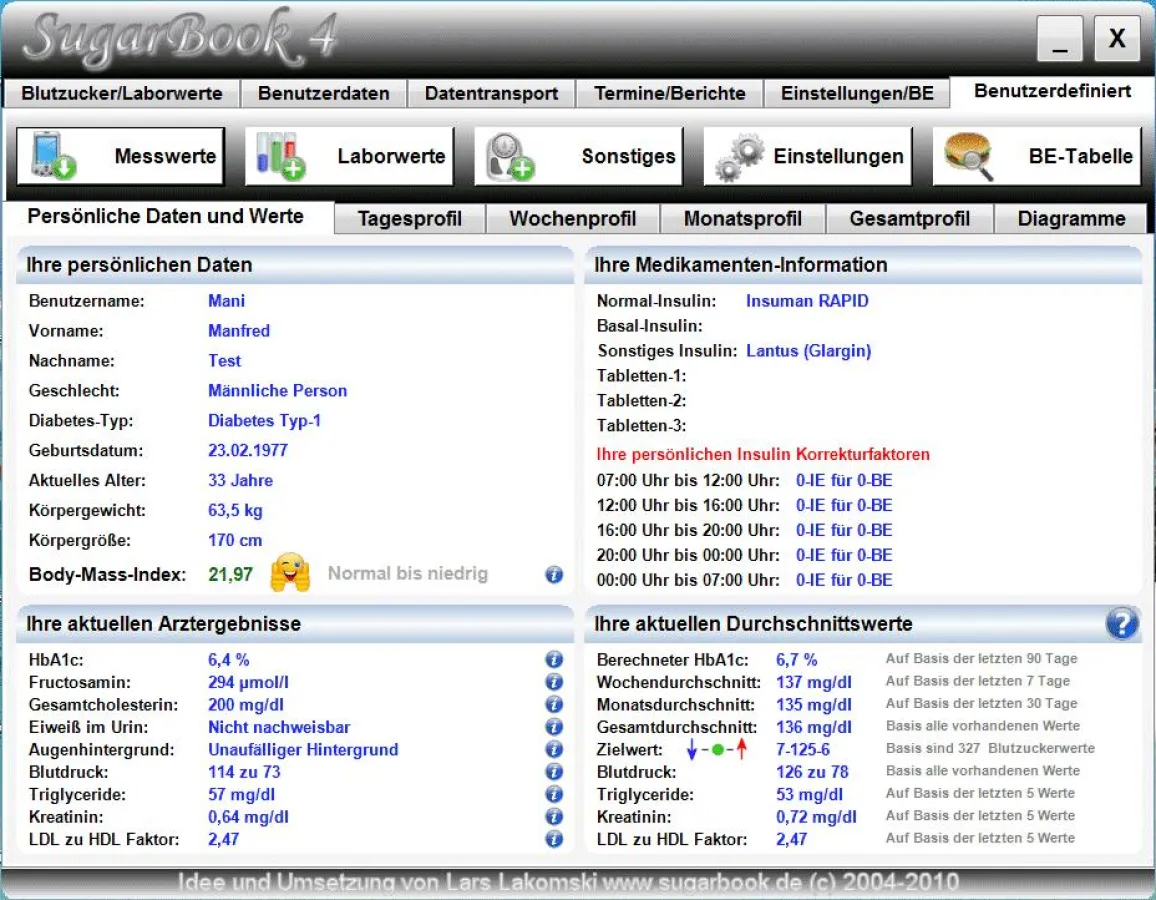Switch to the Tagesprofil tab
This screenshot has height=900, width=1156.
(x=409, y=216)
